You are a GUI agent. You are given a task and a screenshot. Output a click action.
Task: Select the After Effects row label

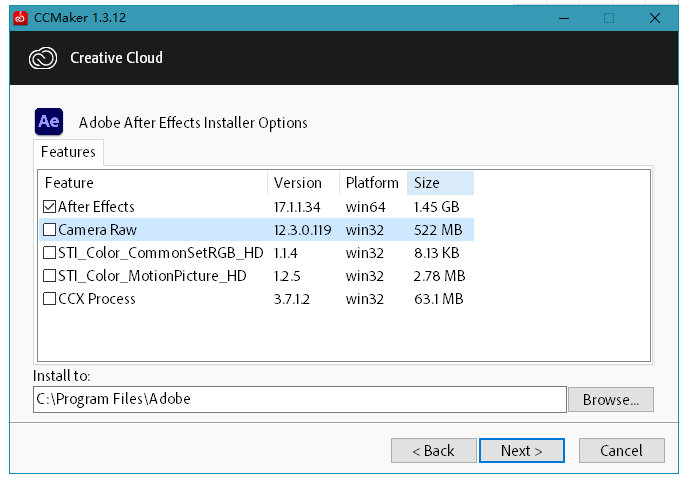point(96,207)
